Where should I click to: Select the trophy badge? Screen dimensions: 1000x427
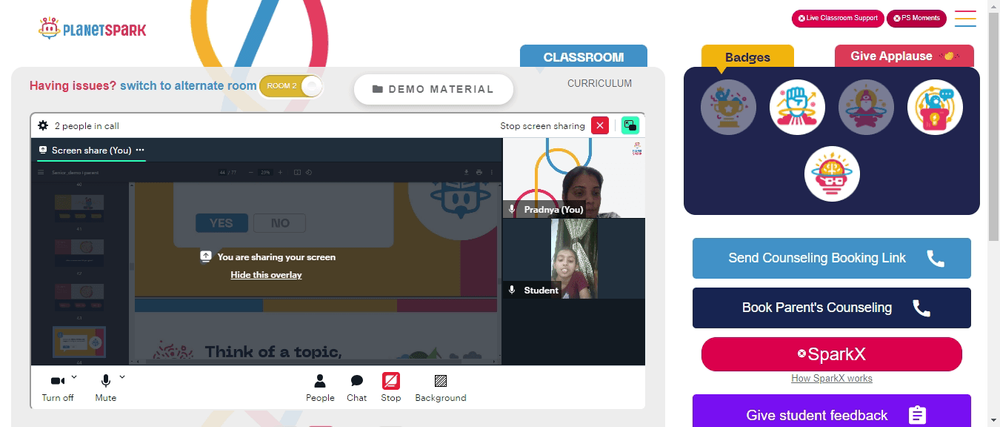(x=728, y=107)
